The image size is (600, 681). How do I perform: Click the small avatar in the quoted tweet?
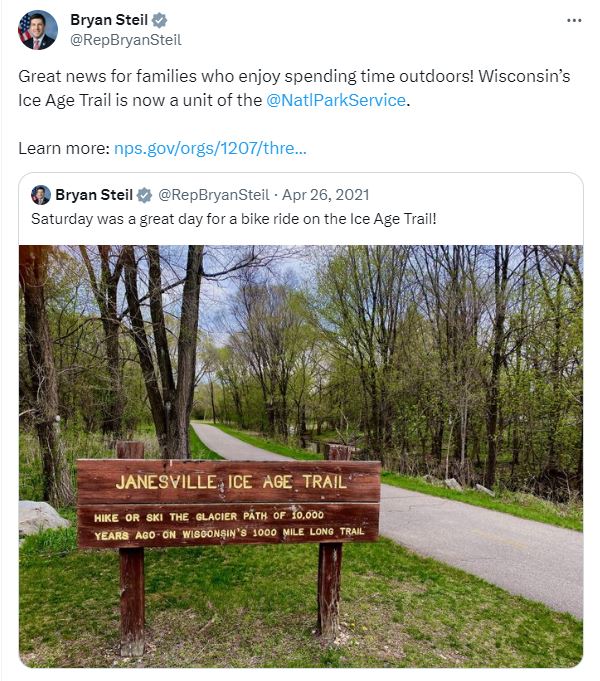pos(41,194)
